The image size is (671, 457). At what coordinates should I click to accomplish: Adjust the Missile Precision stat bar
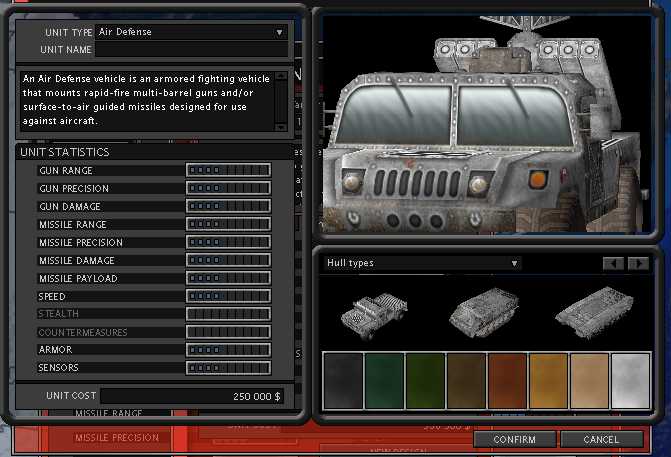coord(229,242)
